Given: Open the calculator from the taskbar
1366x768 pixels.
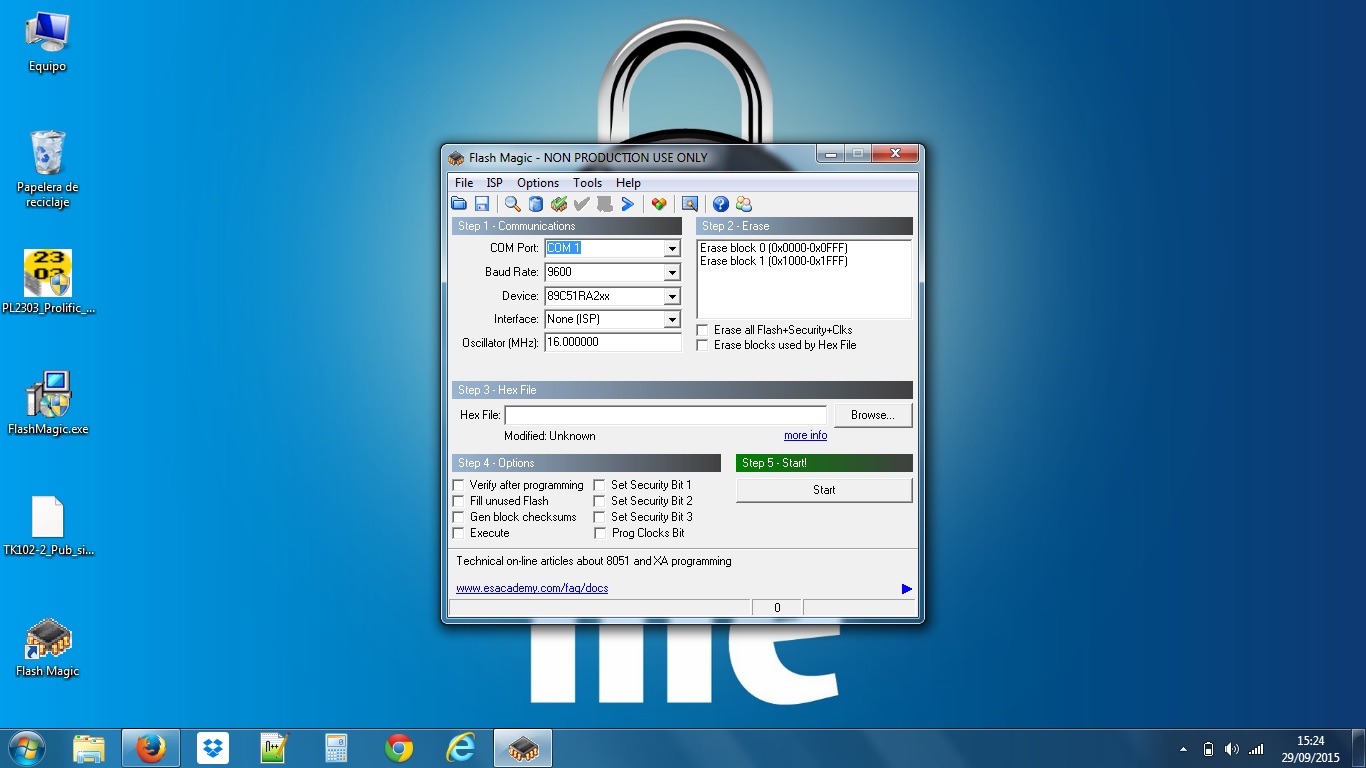Looking at the screenshot, I should point(336,748).
